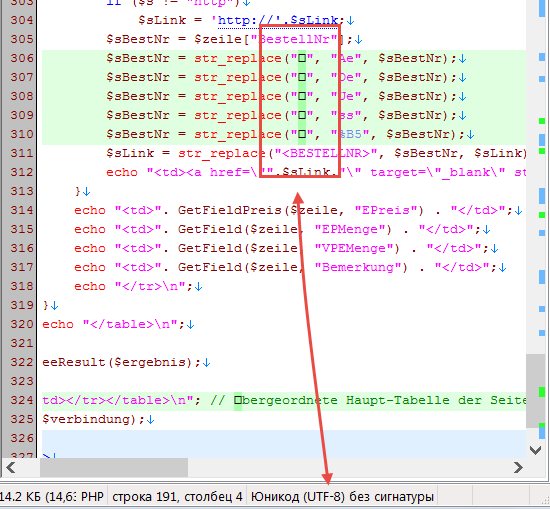This screenshot has height=509, width=550.
Task: Click the "ss" replacement string on line 309
Action: click(x=346, y=115)
